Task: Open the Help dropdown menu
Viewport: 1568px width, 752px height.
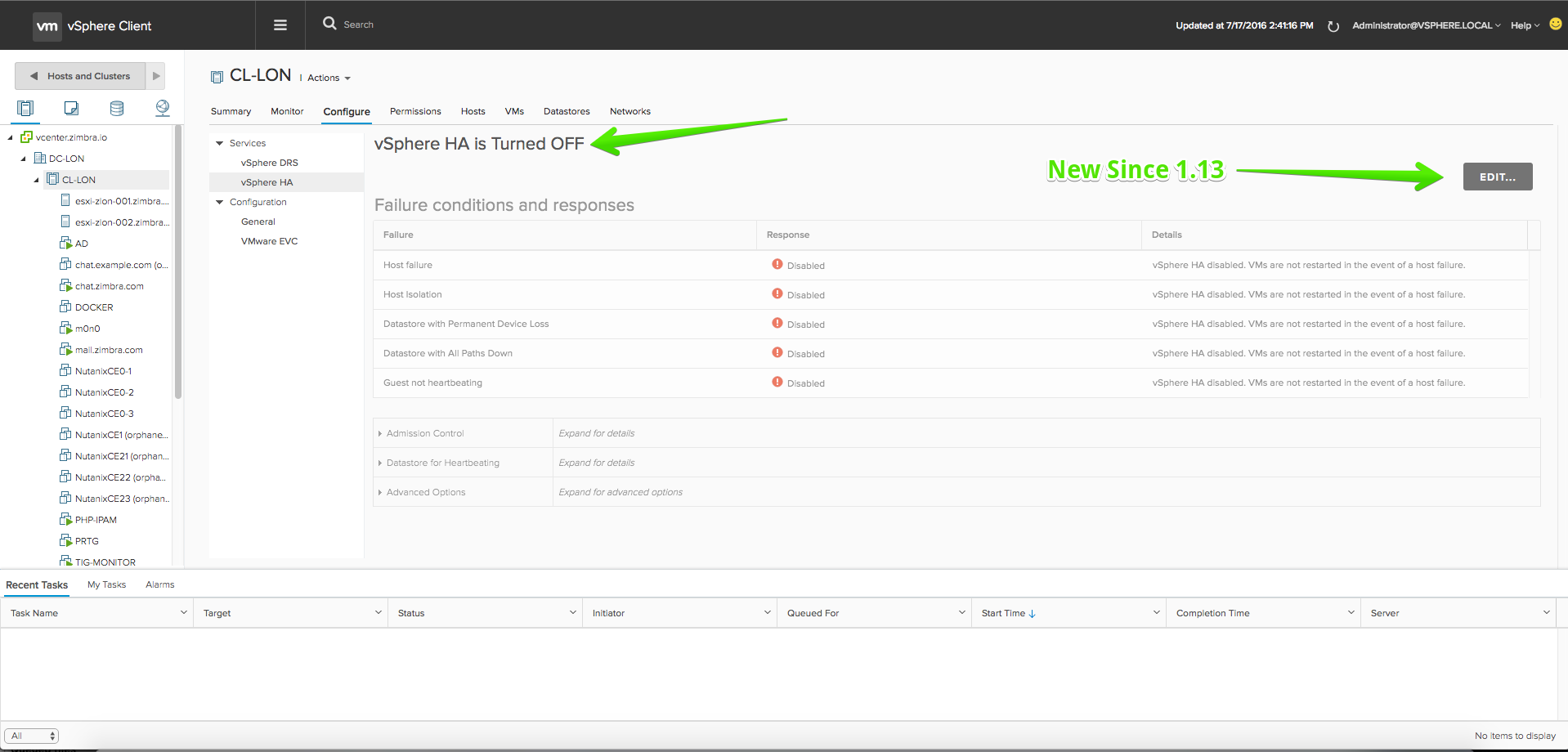Action: pos(1525,25)
